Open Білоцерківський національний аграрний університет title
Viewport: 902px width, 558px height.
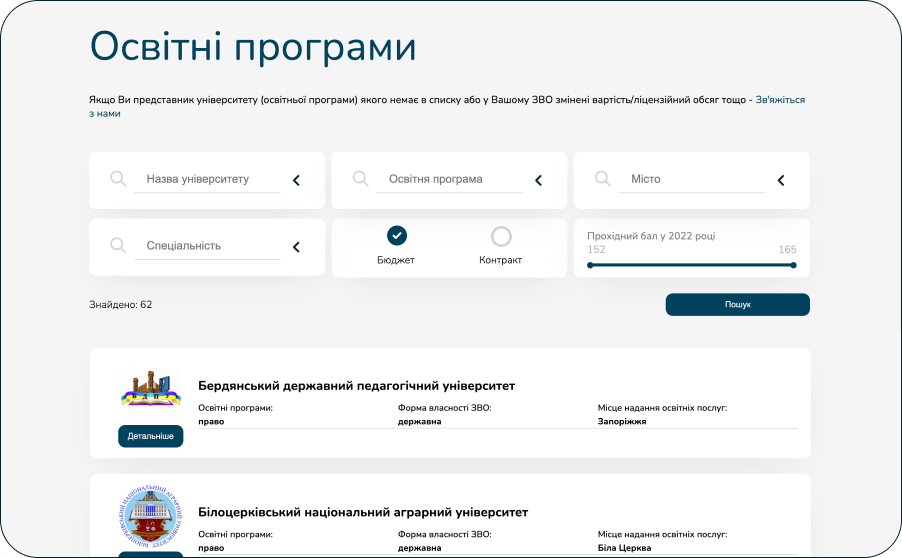pyautogui.click(x=362, y=512)
